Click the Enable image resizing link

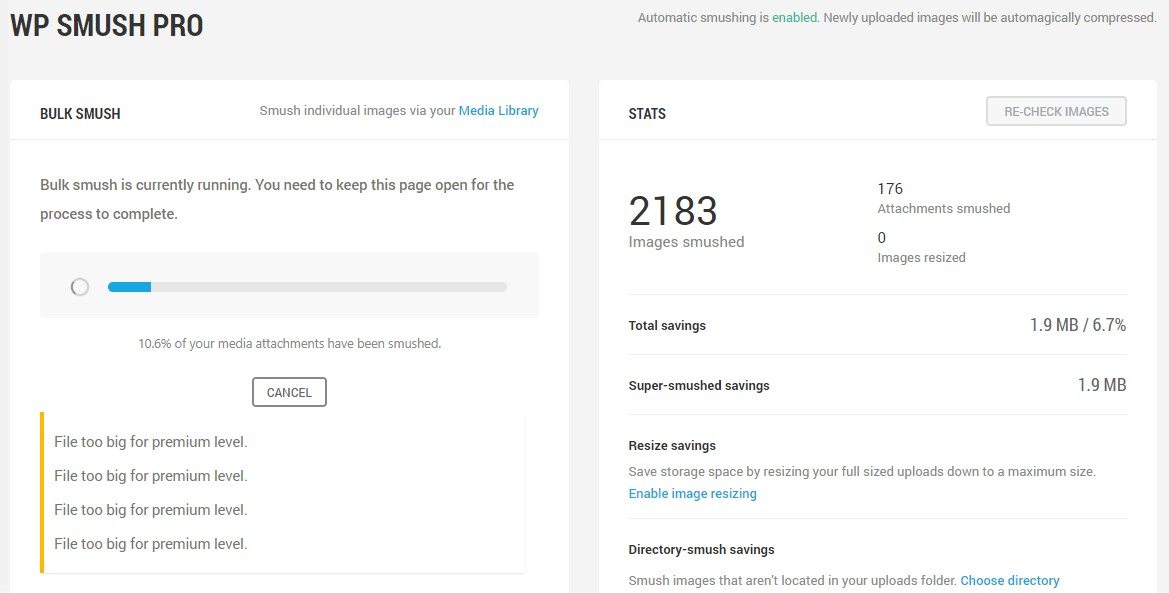pos(692,493)
